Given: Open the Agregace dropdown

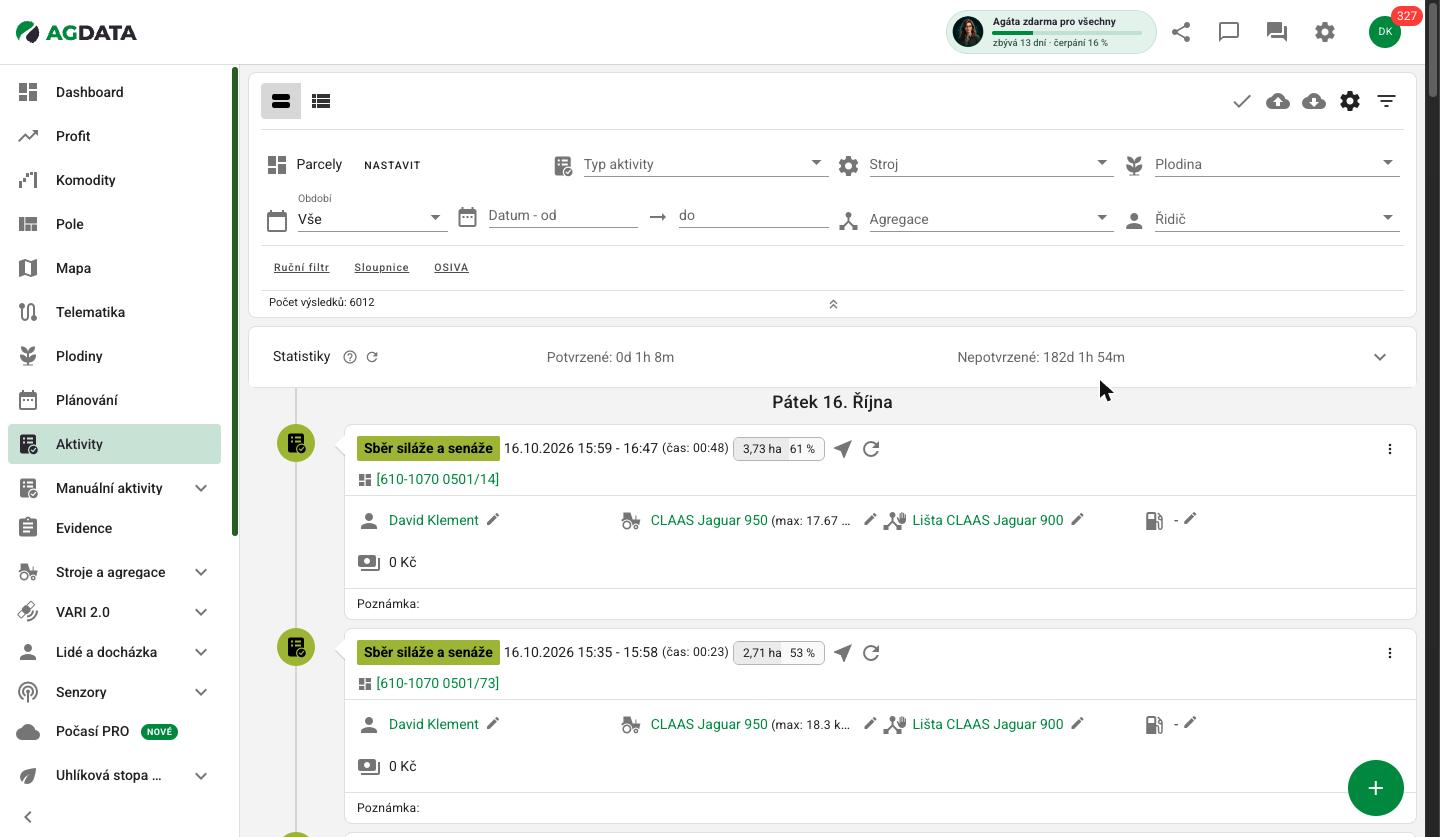Looking at the screenshot, I should point(991,218).
